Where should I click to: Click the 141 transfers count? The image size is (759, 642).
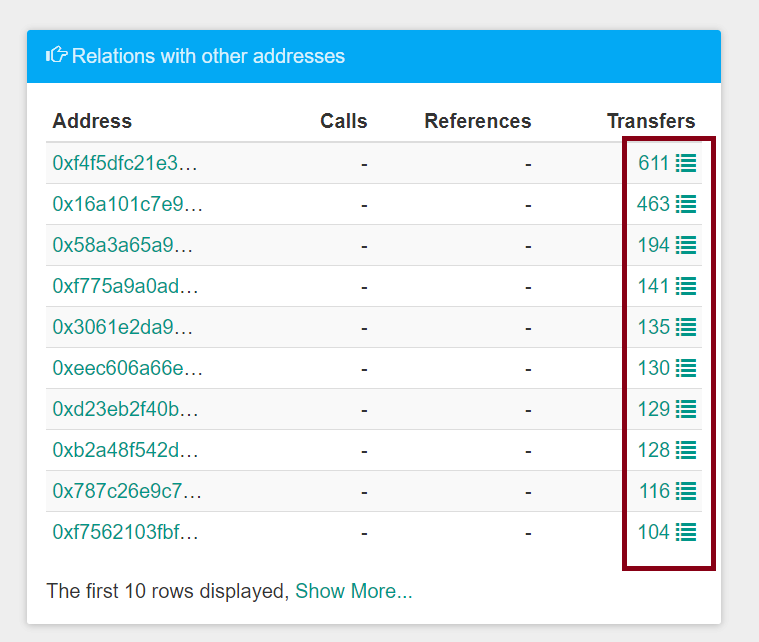(x=653, y=286)
